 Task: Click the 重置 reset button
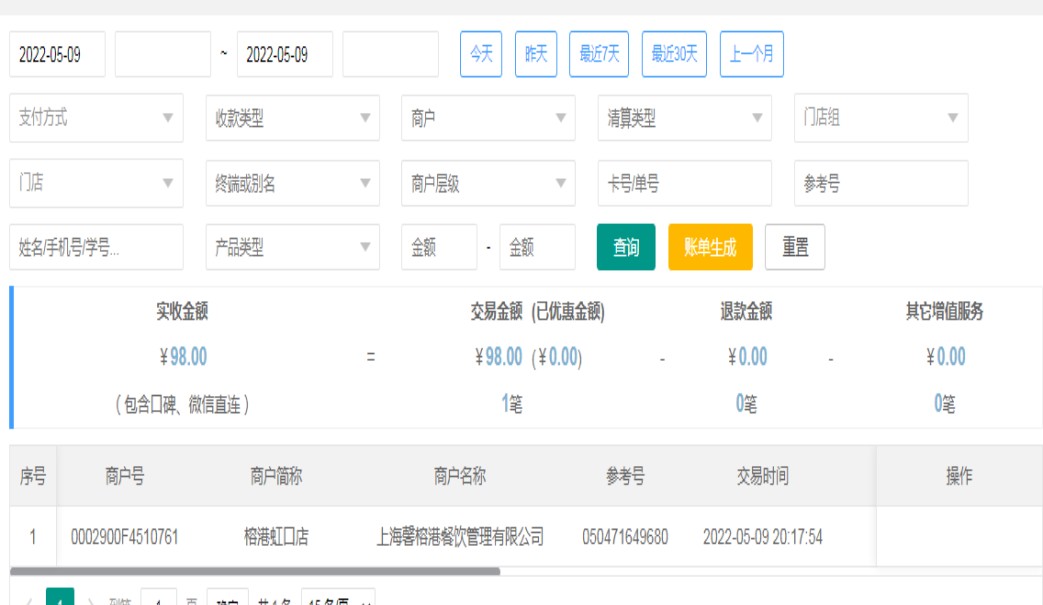click(x=795, y=247)
